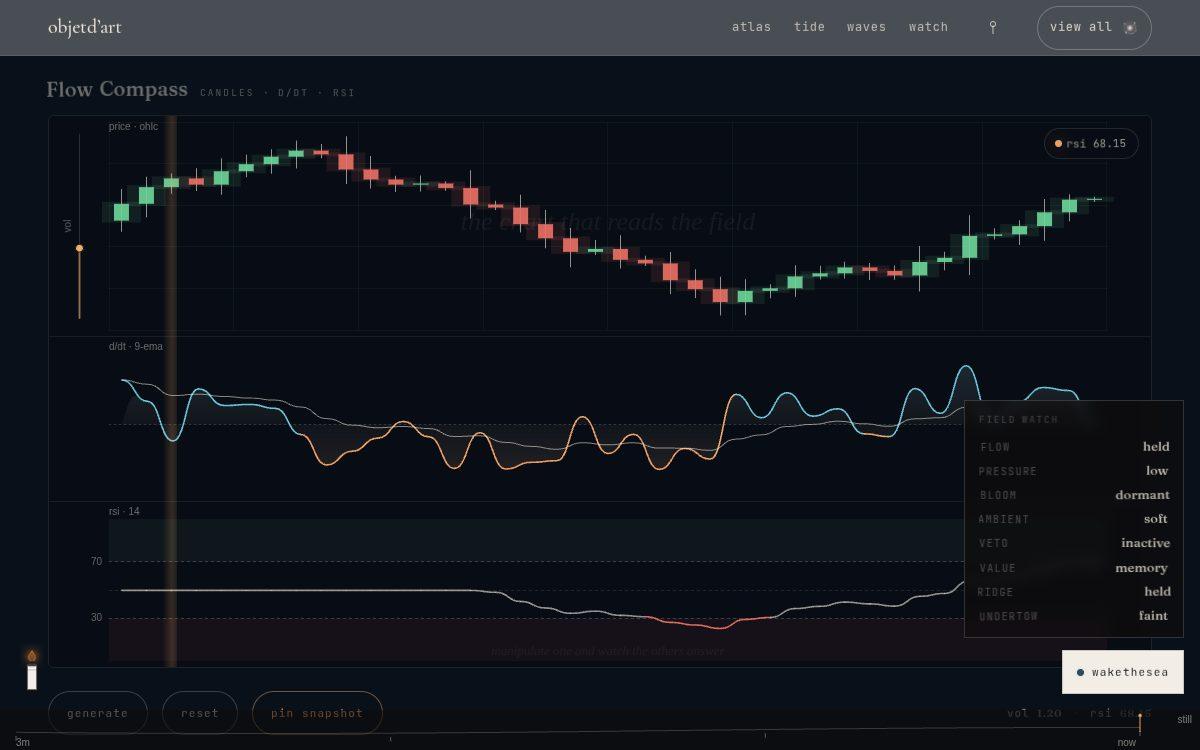
Task: Click the 'rsi · 14' panel label
Action: coord(124,511)
